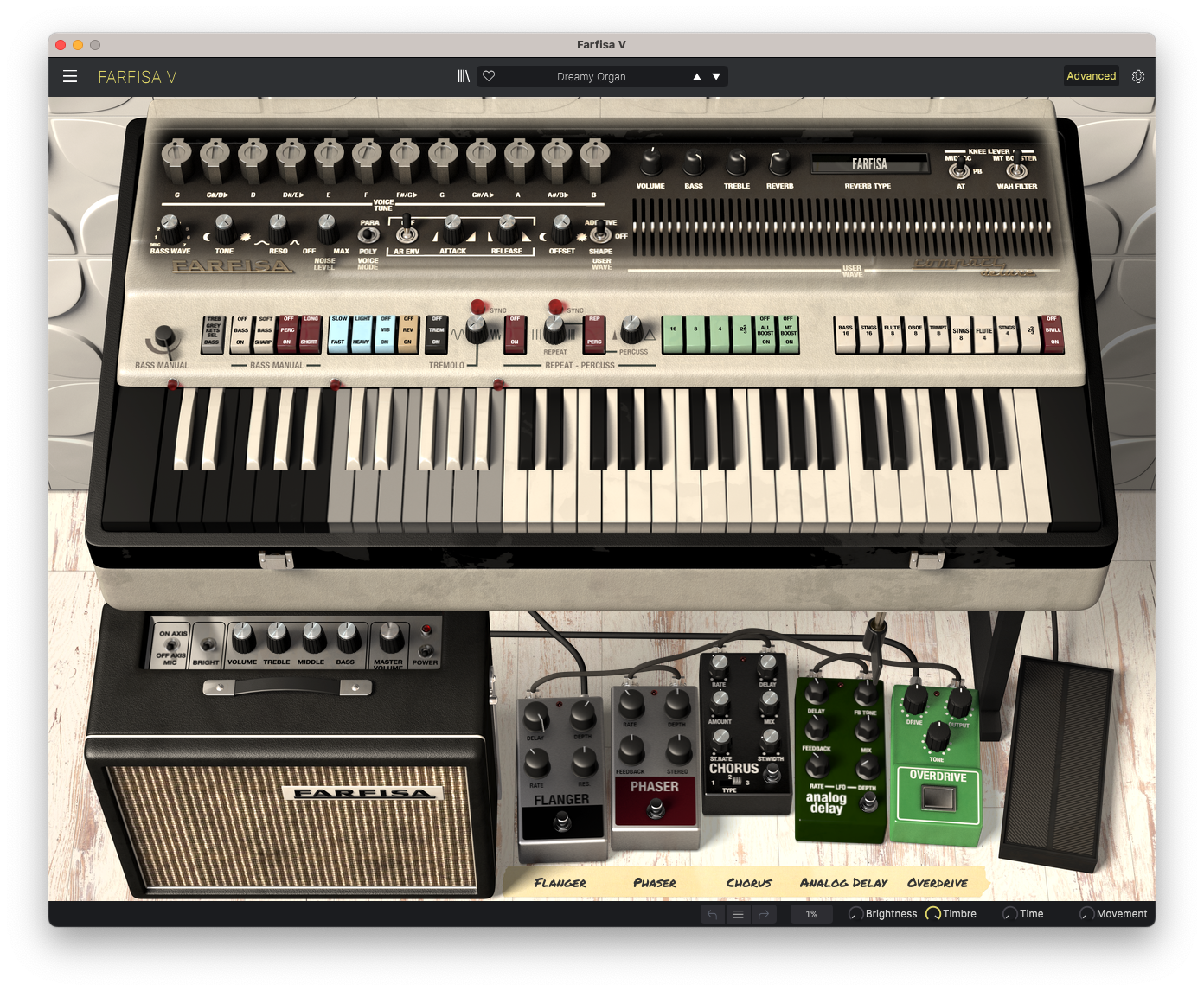
Task: Click the Repeat rate knob
Action: [x=554, y=328]
